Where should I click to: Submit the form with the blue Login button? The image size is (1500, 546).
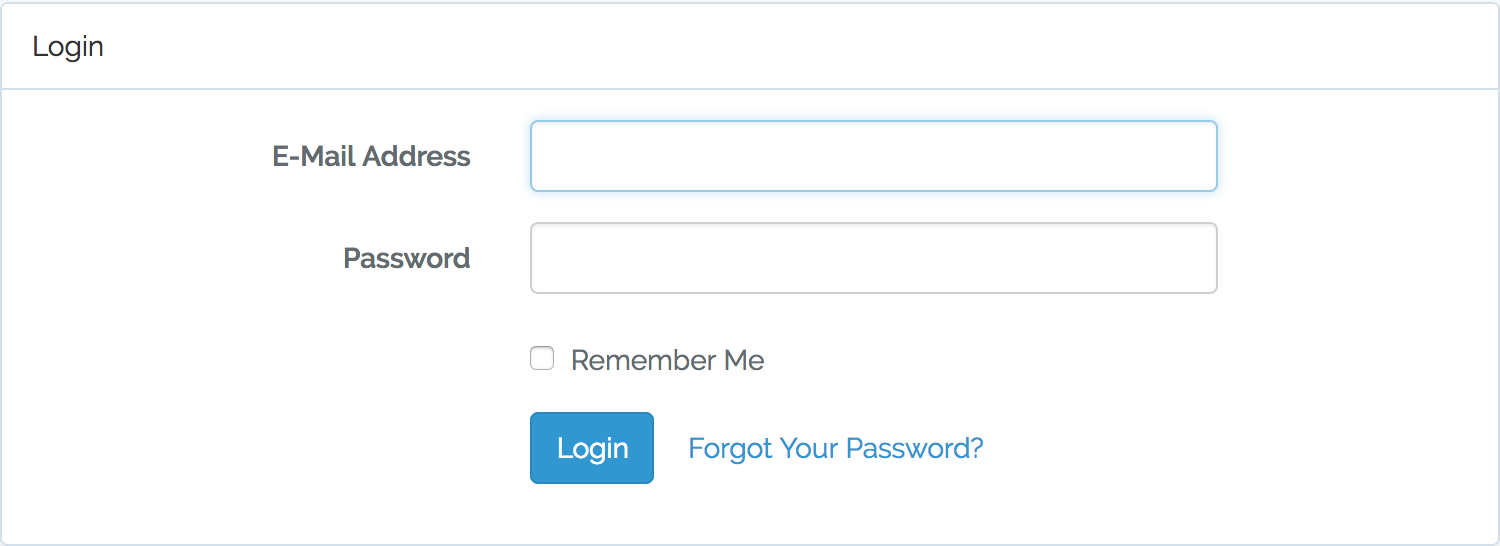pyautogui.click(x=592, y=448)
